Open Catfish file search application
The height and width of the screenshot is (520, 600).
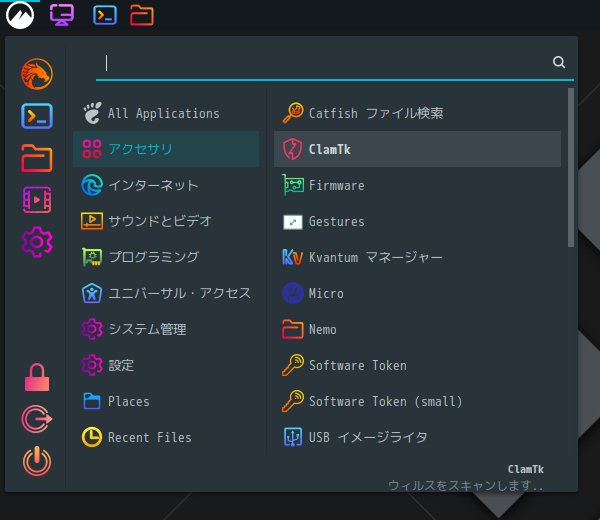tap(417, 113)
